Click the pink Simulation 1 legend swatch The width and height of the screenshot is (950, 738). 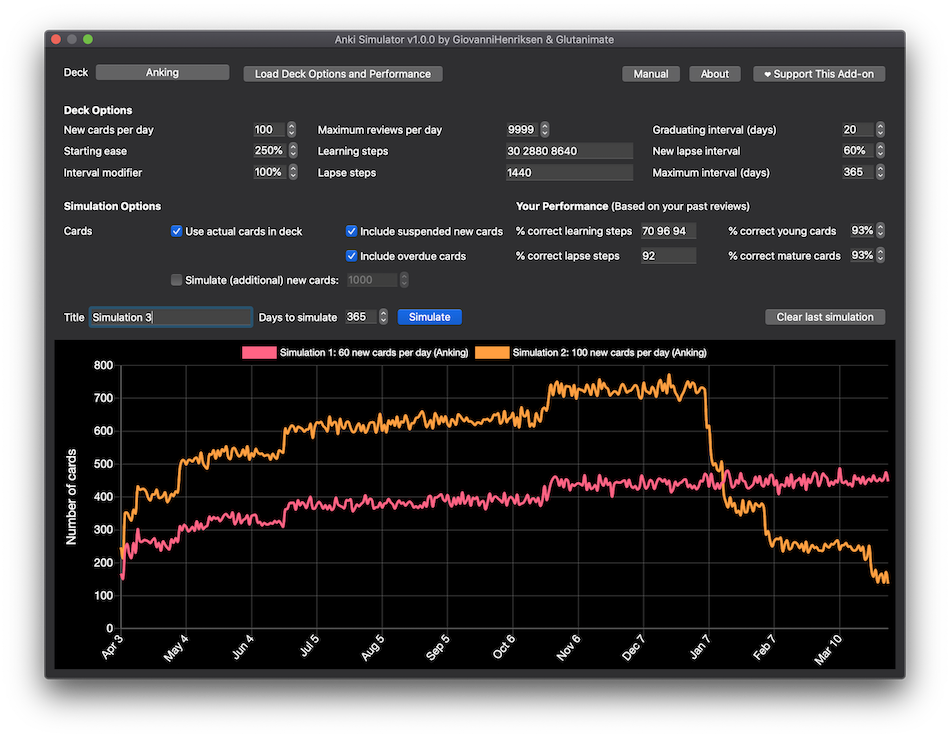pos(259,353)
